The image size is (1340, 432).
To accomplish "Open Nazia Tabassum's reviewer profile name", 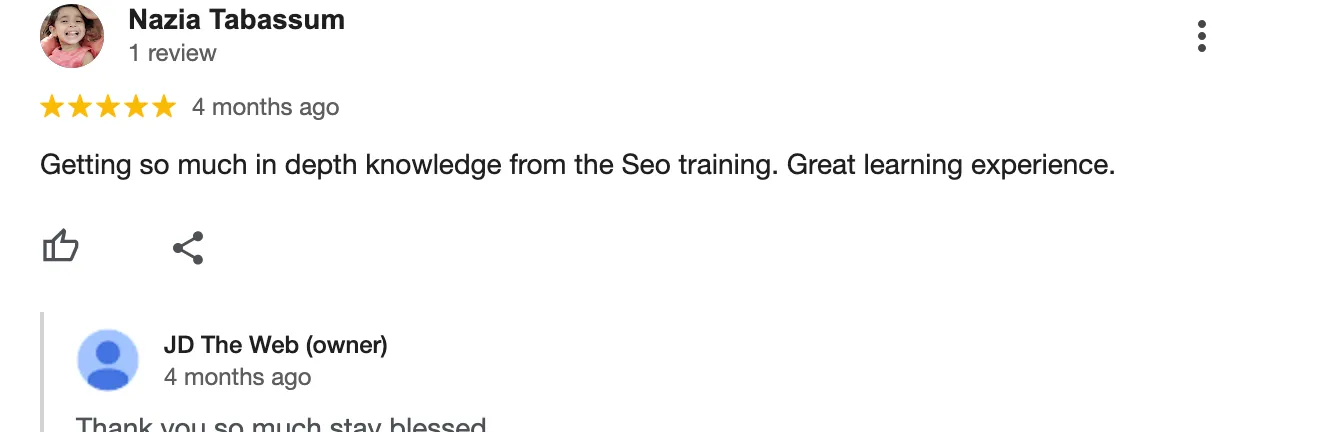I will pos(236,20).
